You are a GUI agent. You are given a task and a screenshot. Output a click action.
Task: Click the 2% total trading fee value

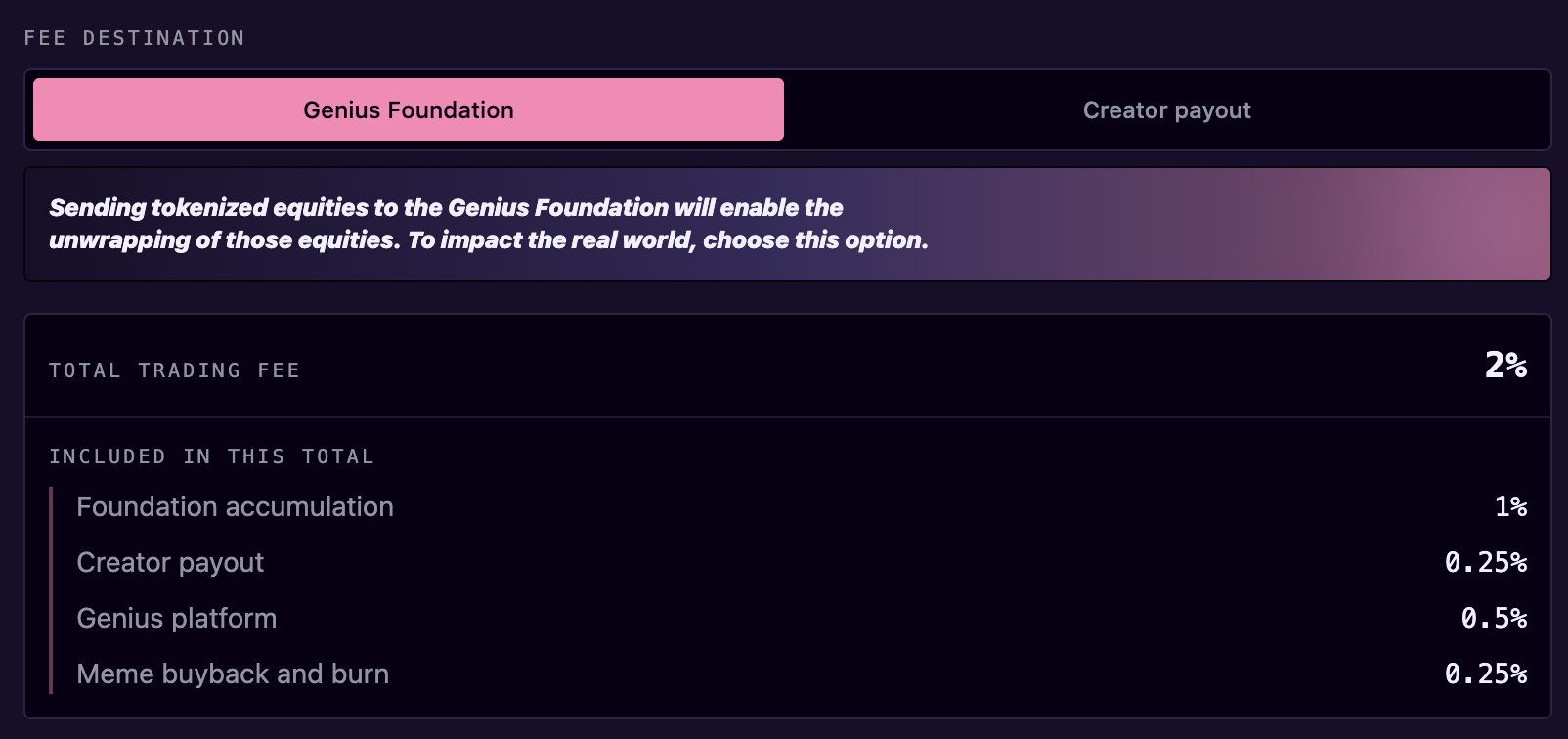(x=1505, y=366)
